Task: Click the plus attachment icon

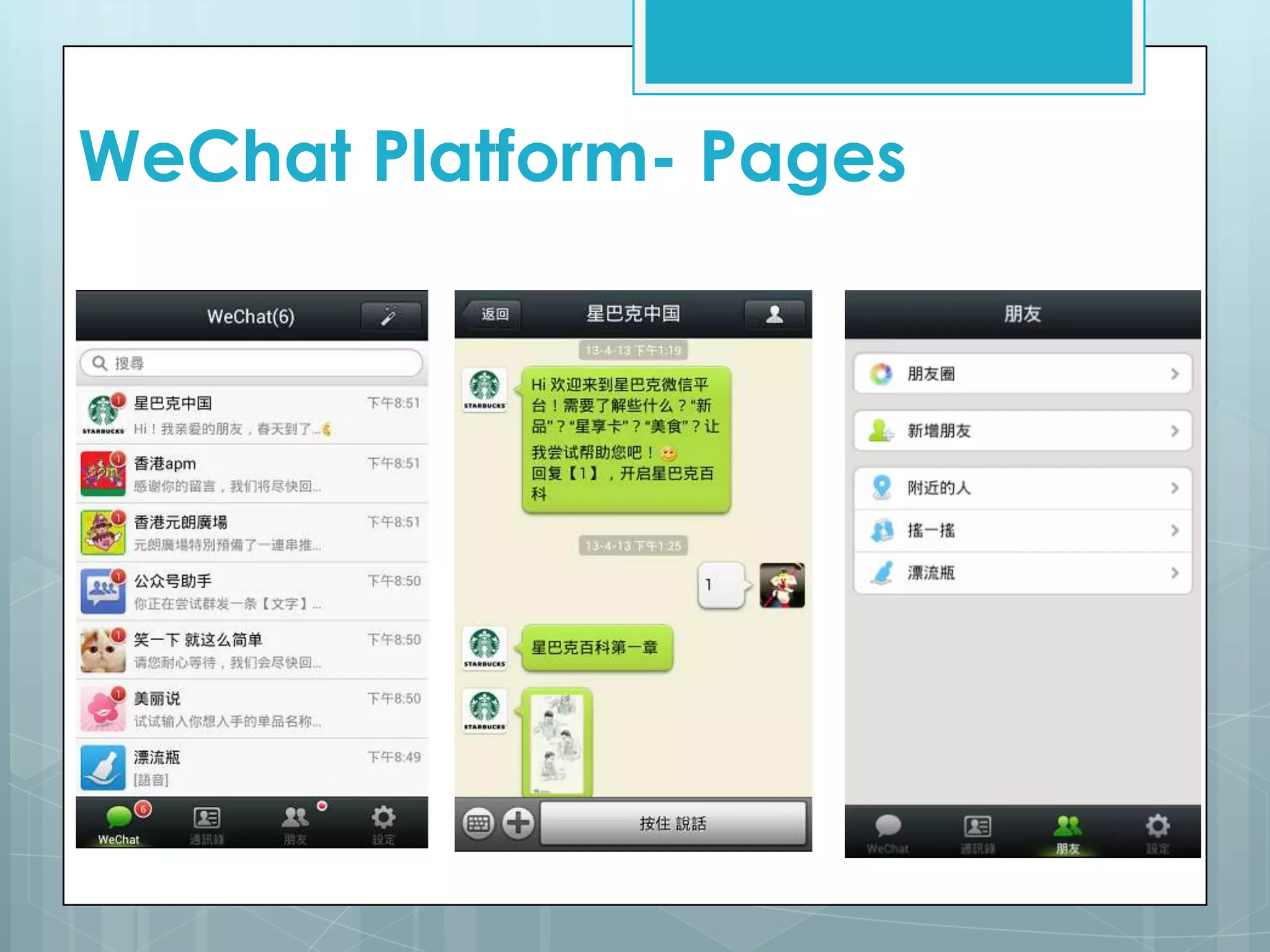Action: [x=518, y=824]
